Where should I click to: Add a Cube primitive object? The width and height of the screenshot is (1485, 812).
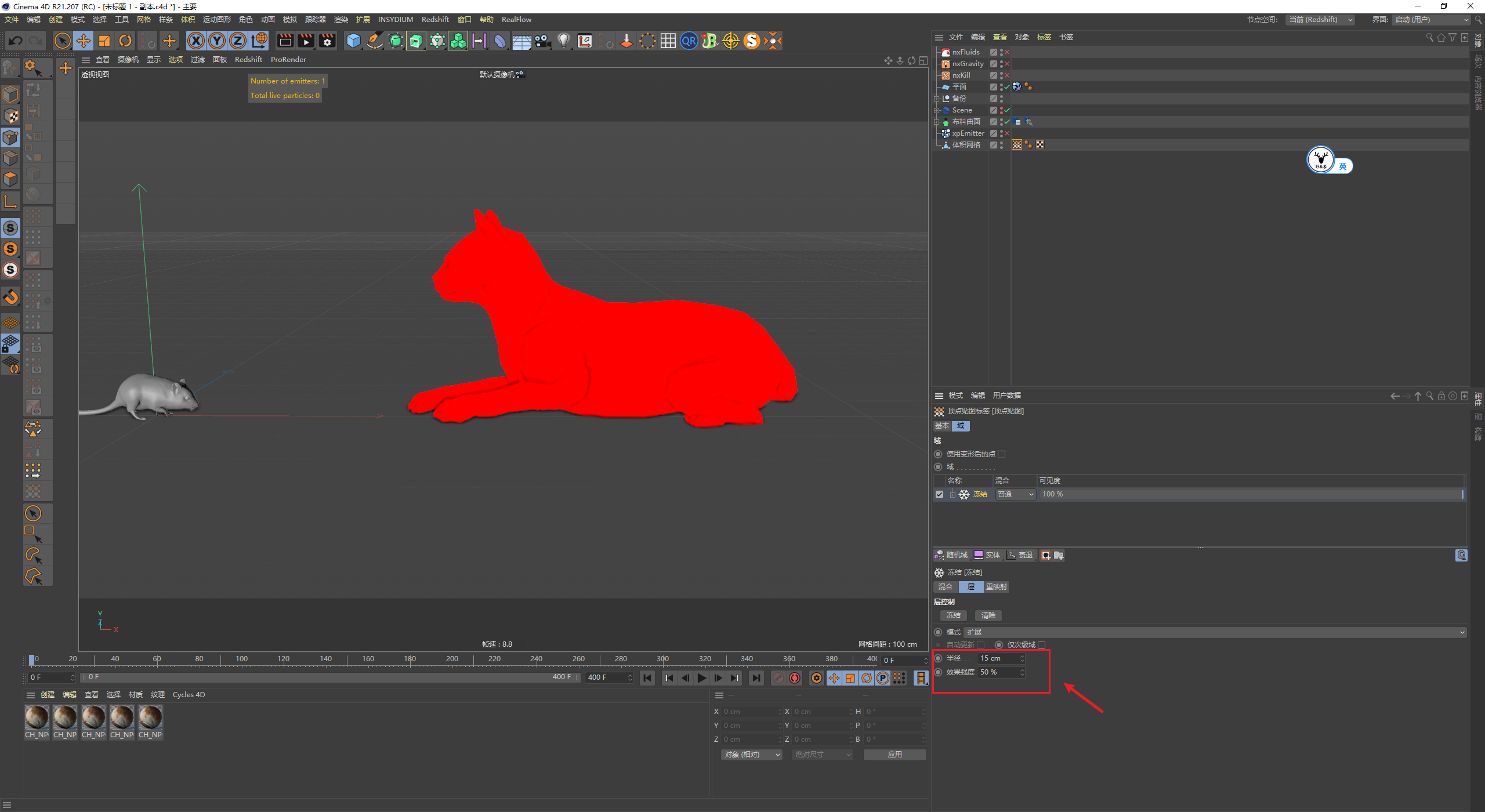coord(353,41)
